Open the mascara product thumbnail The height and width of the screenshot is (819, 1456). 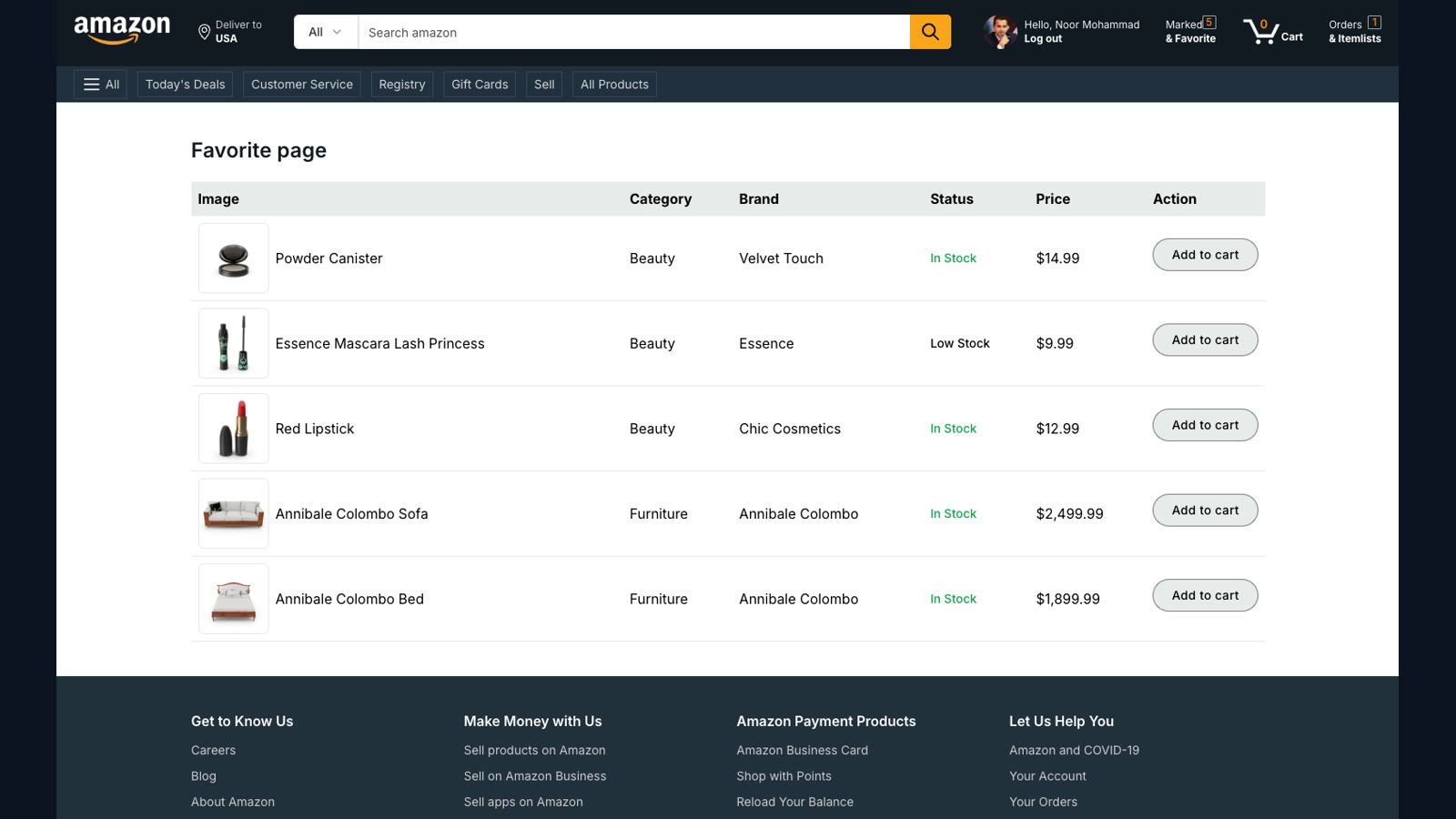(234, 343)
